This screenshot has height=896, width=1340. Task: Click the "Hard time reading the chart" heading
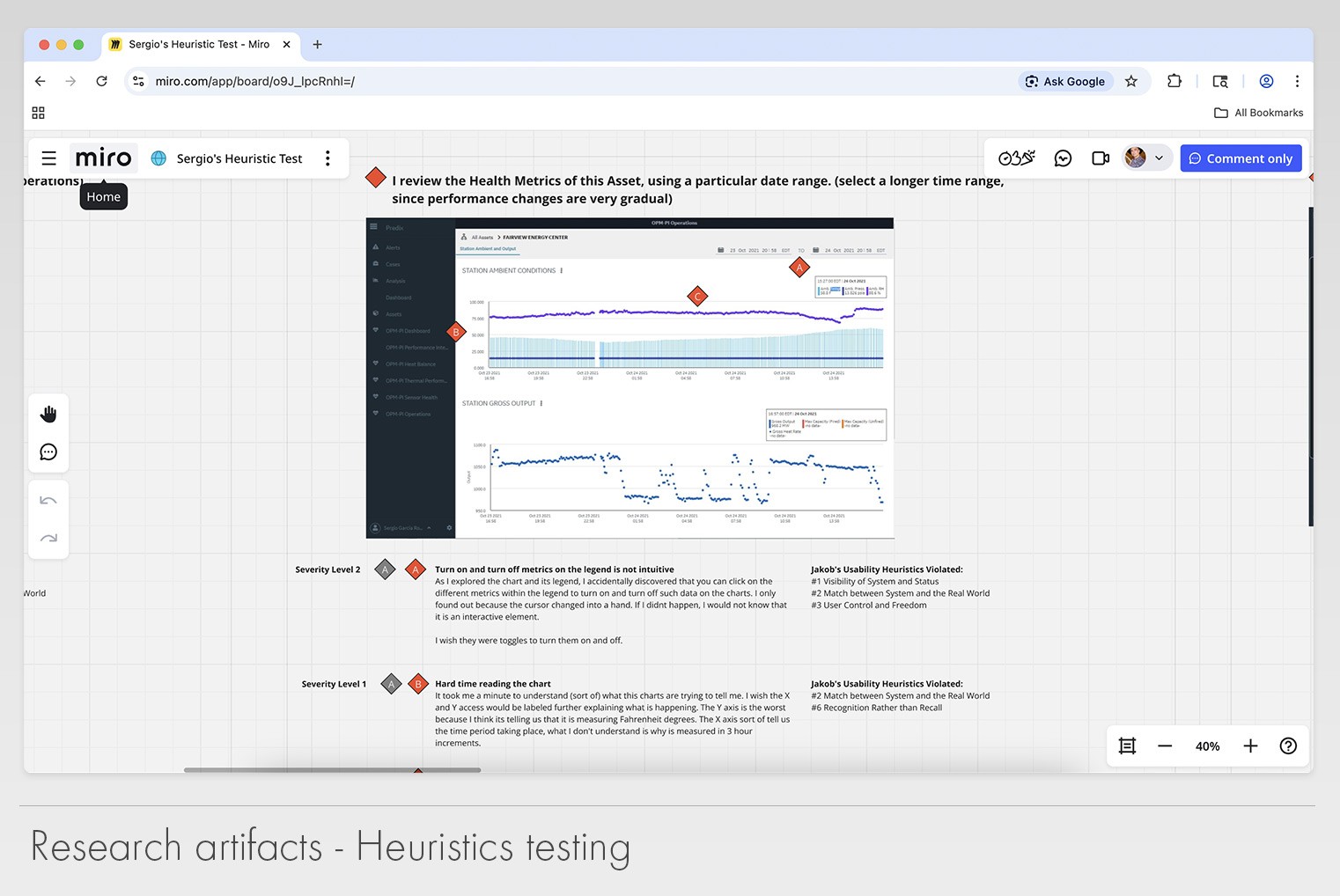[493, 684]
